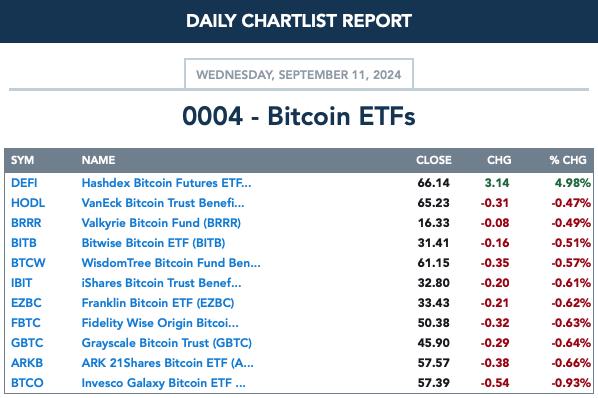The width and height of the screenshot is (598, 398).
Task: Open the iShares Bitcoin Trust name link
Action: (x=161, y=283)
